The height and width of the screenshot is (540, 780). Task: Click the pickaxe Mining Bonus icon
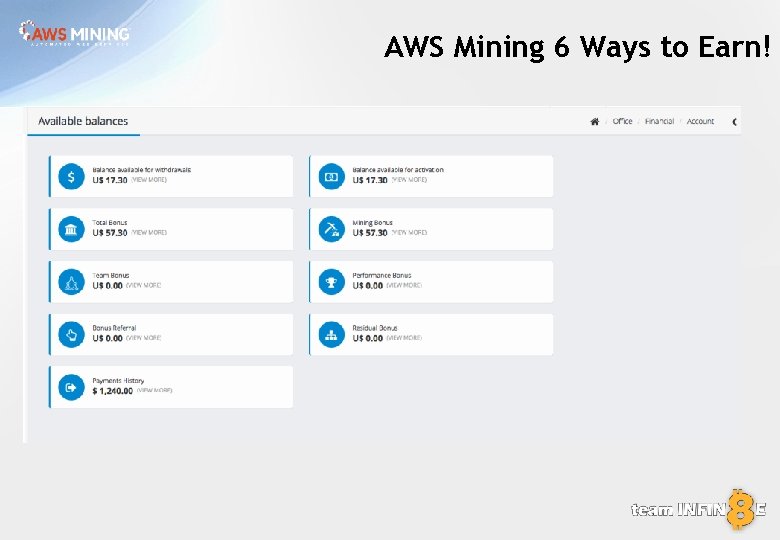(x=331, y=229)
